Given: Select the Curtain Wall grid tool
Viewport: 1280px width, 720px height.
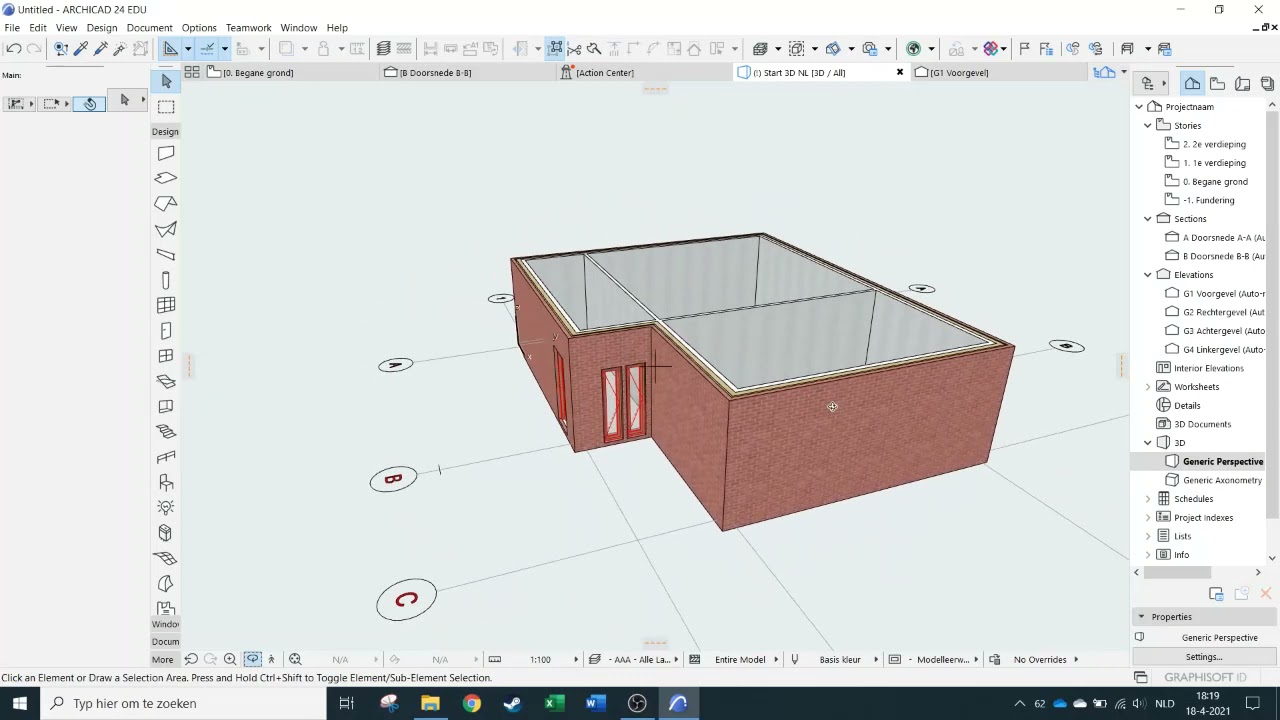Looking at the screenshot, I should [166, 305].
